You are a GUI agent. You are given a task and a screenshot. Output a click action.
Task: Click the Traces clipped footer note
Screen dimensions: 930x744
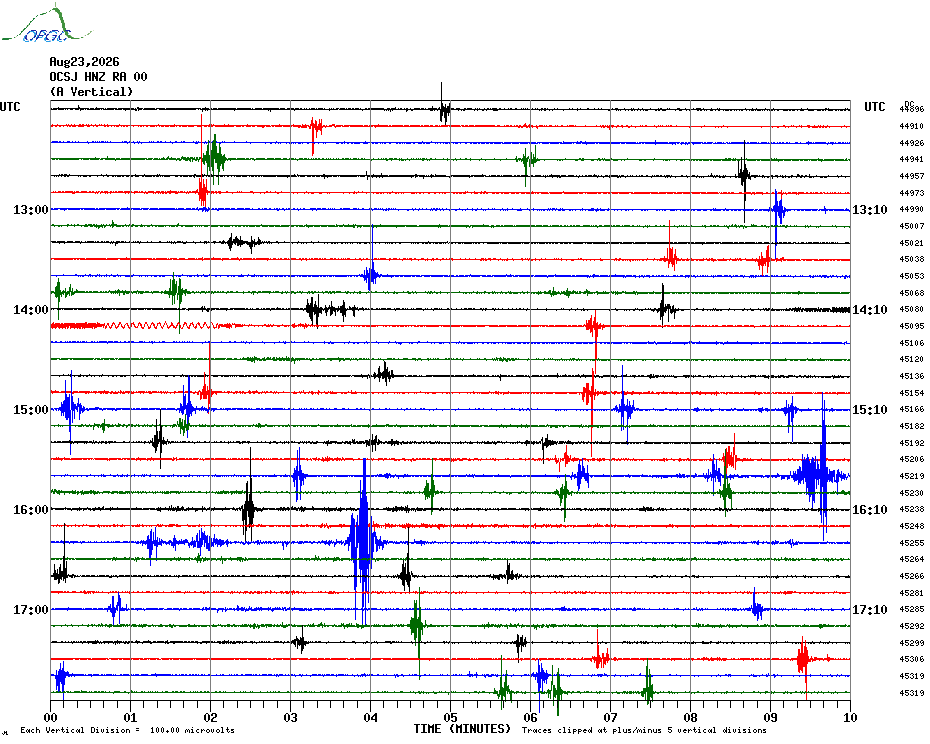tap(644, 730)
